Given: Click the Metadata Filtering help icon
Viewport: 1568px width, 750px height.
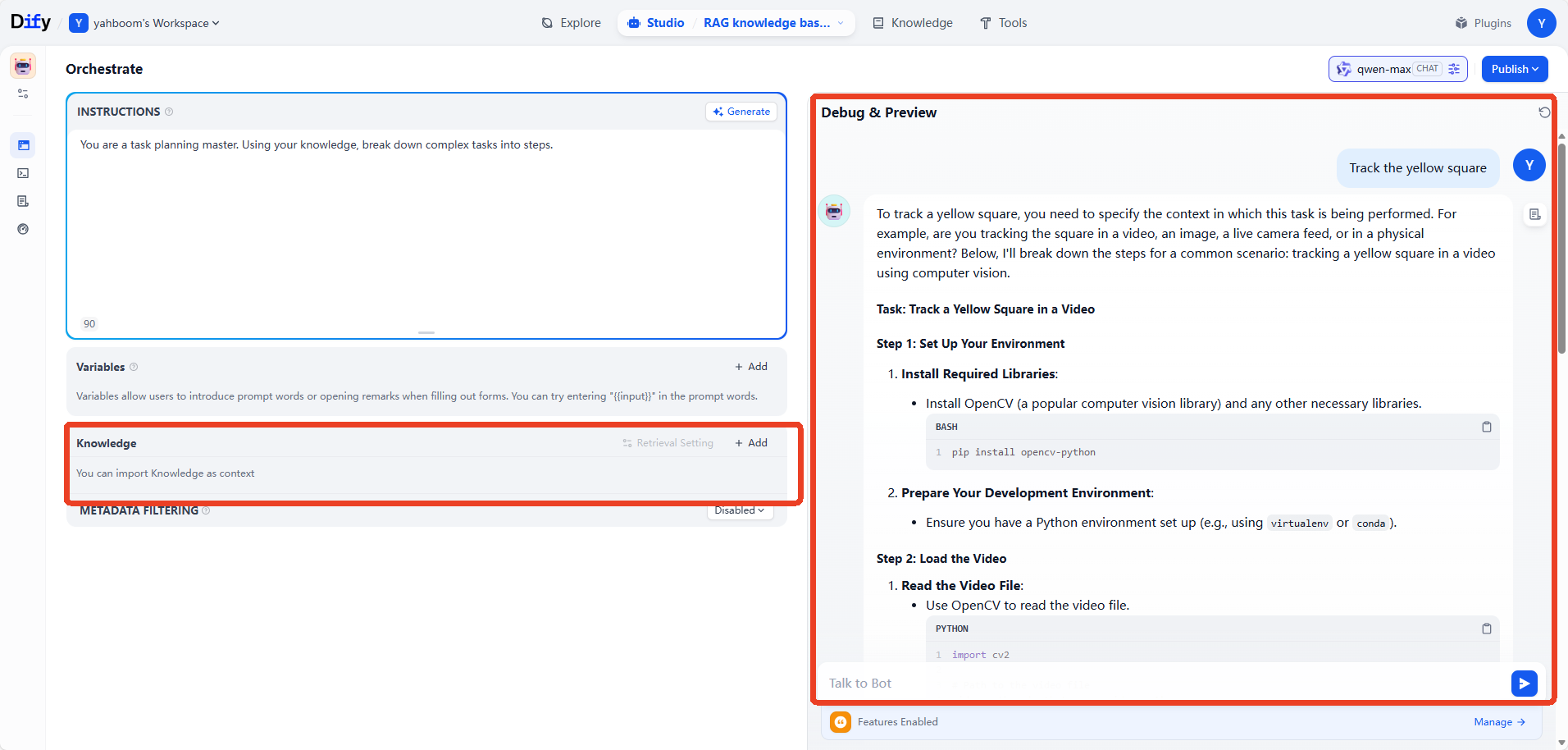Looking at the screenshot, I should [206, 510].
